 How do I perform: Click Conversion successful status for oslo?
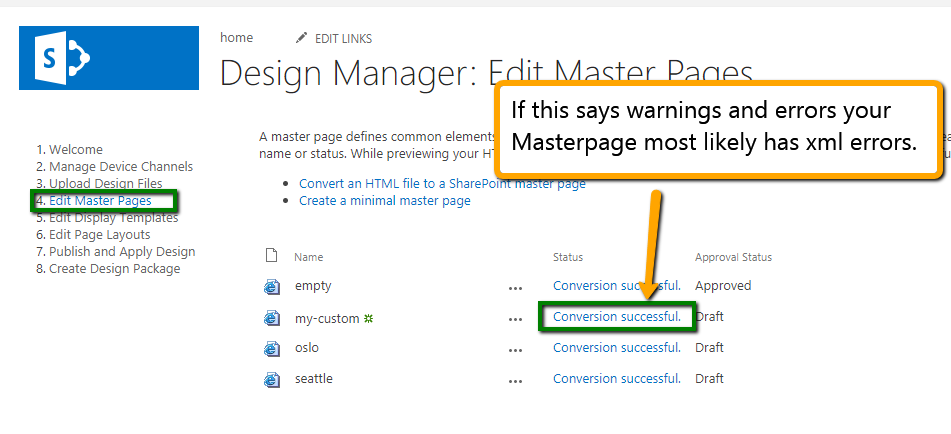pyautogui.click(x=617, y=347)
